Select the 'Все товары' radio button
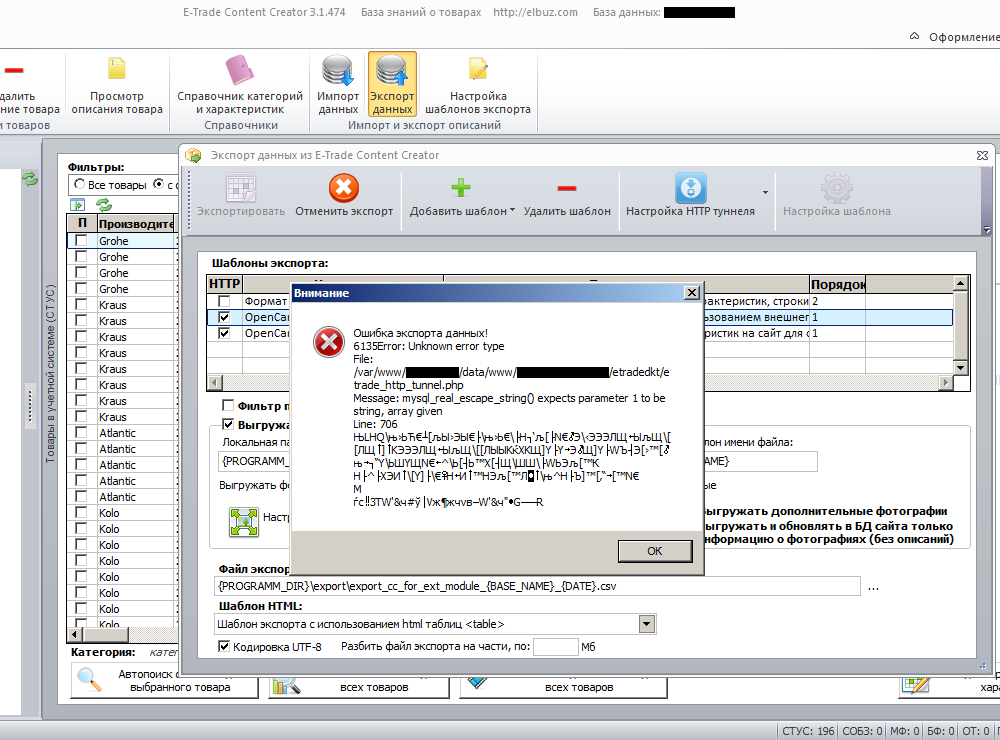1000x740 pixels. click(x=79, y=184)
